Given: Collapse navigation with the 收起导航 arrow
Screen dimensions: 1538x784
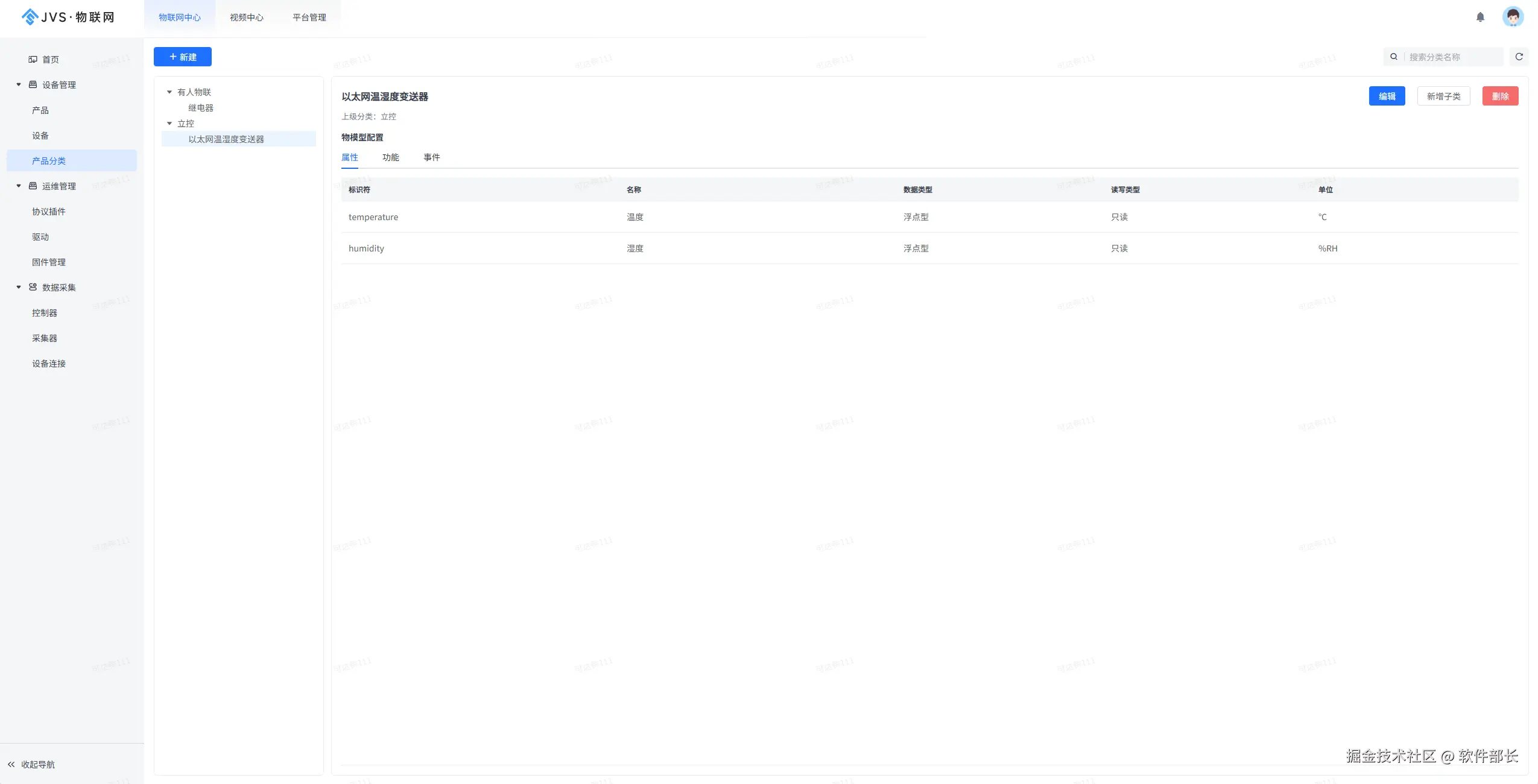Looking at the screenshot, I should point(11,764).
